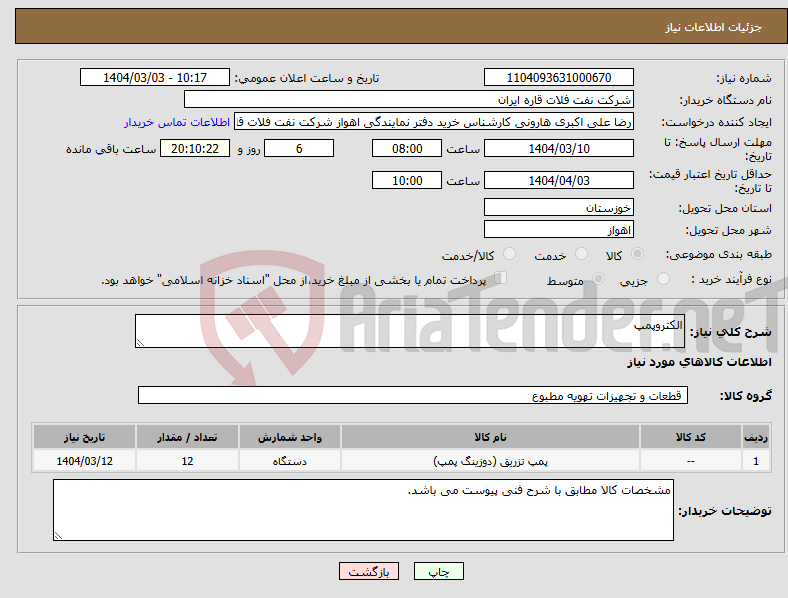This screenshot has height=598, width=788.
Task: Select the خدمت radio button
Action: [581, 254]
